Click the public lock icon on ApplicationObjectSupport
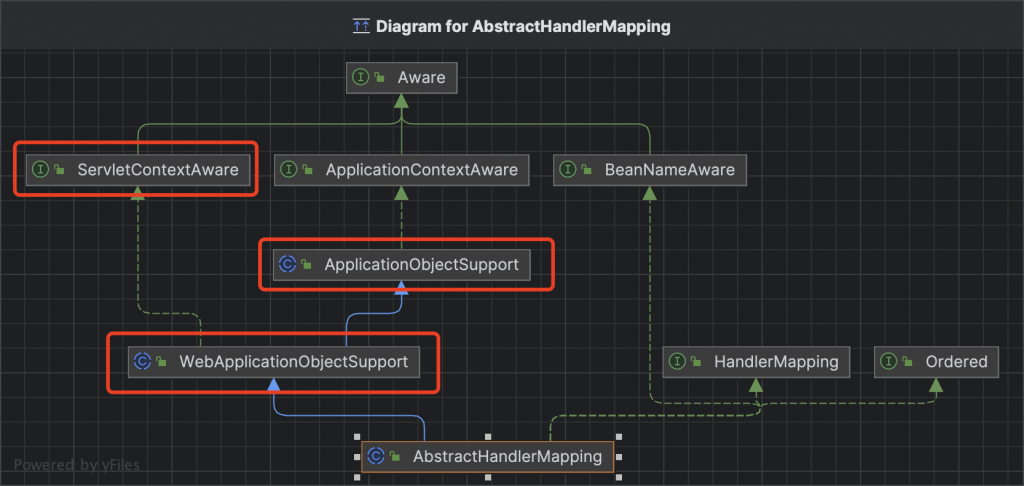1024x486 pixels. [306, 265]
